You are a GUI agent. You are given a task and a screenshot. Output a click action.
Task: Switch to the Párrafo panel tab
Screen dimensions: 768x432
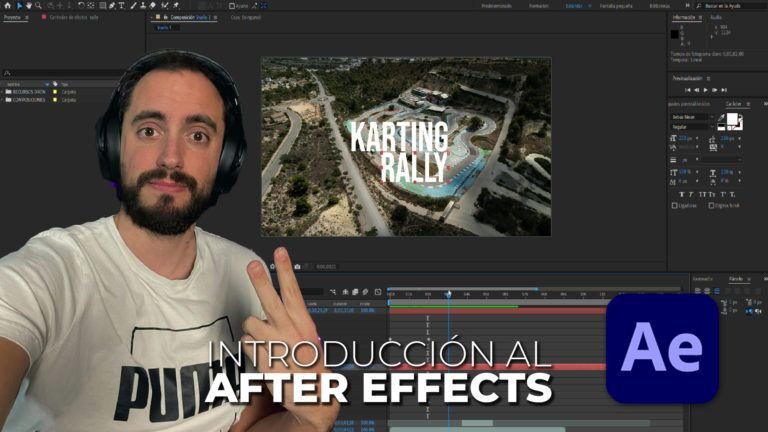click(x=736, y=279)
